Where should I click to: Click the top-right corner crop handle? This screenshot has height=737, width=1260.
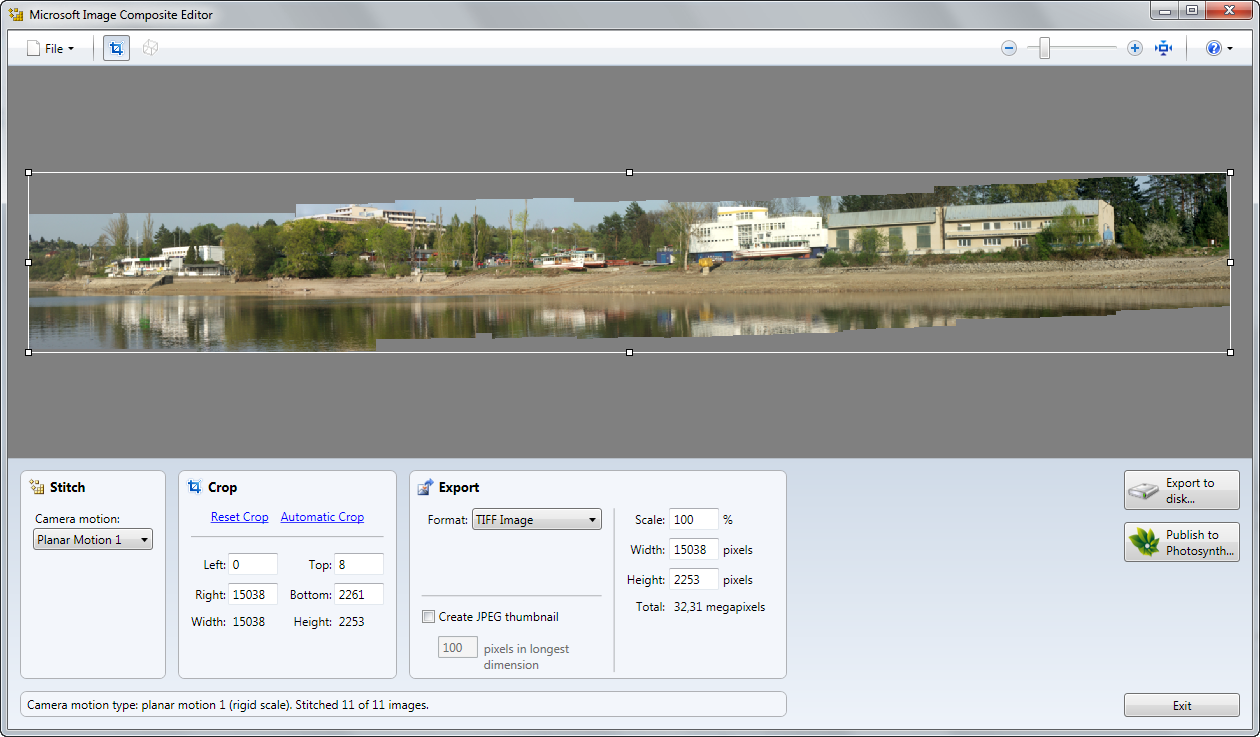click(1230, 173)
